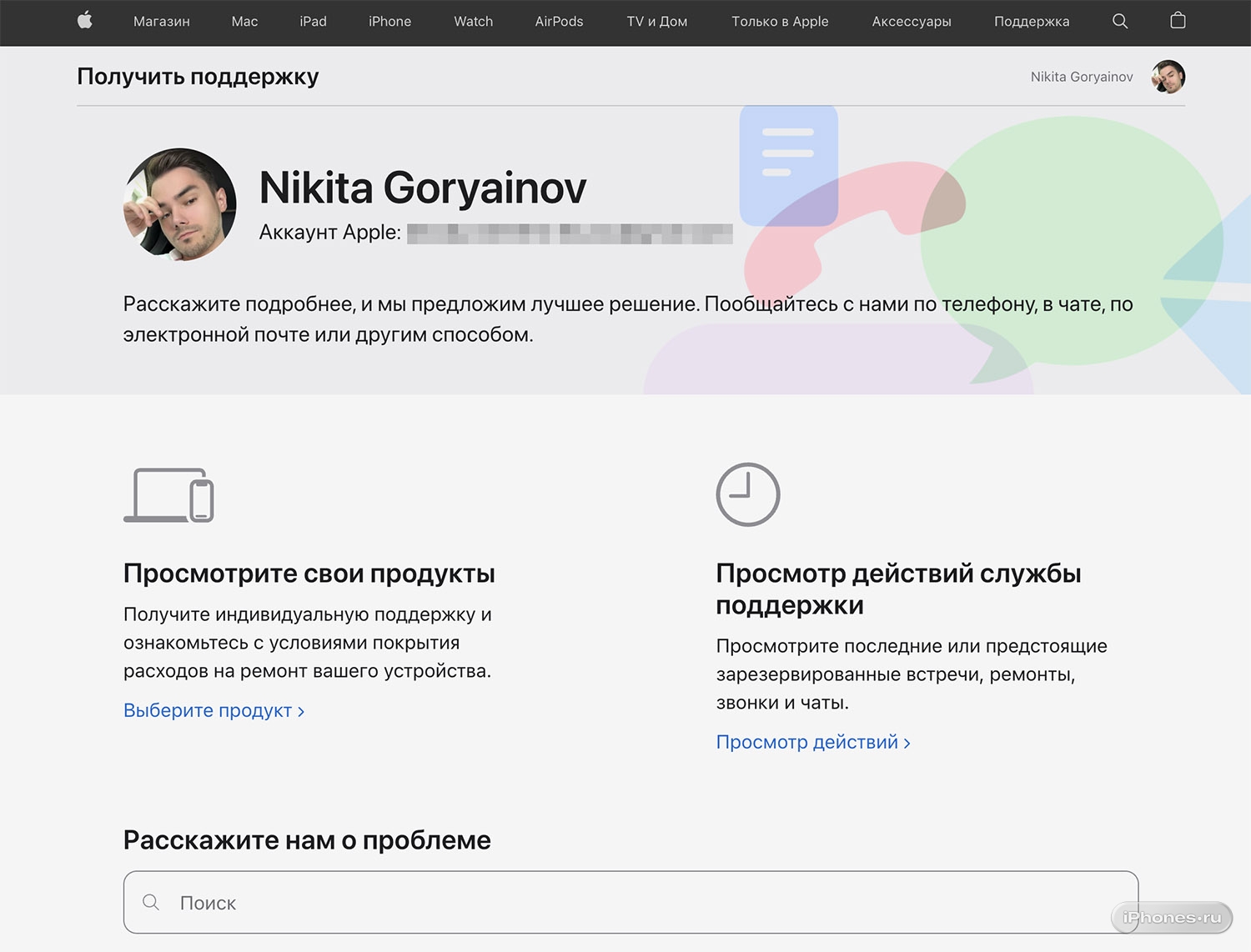Focus the Поиск problem search field
Viewport: 1251px width, 952px height.
click(631, 902)
